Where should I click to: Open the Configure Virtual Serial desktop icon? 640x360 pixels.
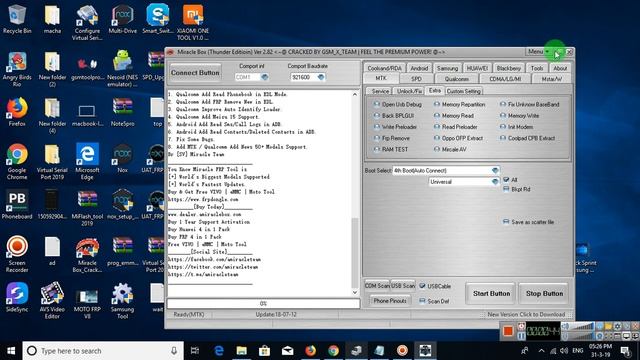tap(87, 22)
